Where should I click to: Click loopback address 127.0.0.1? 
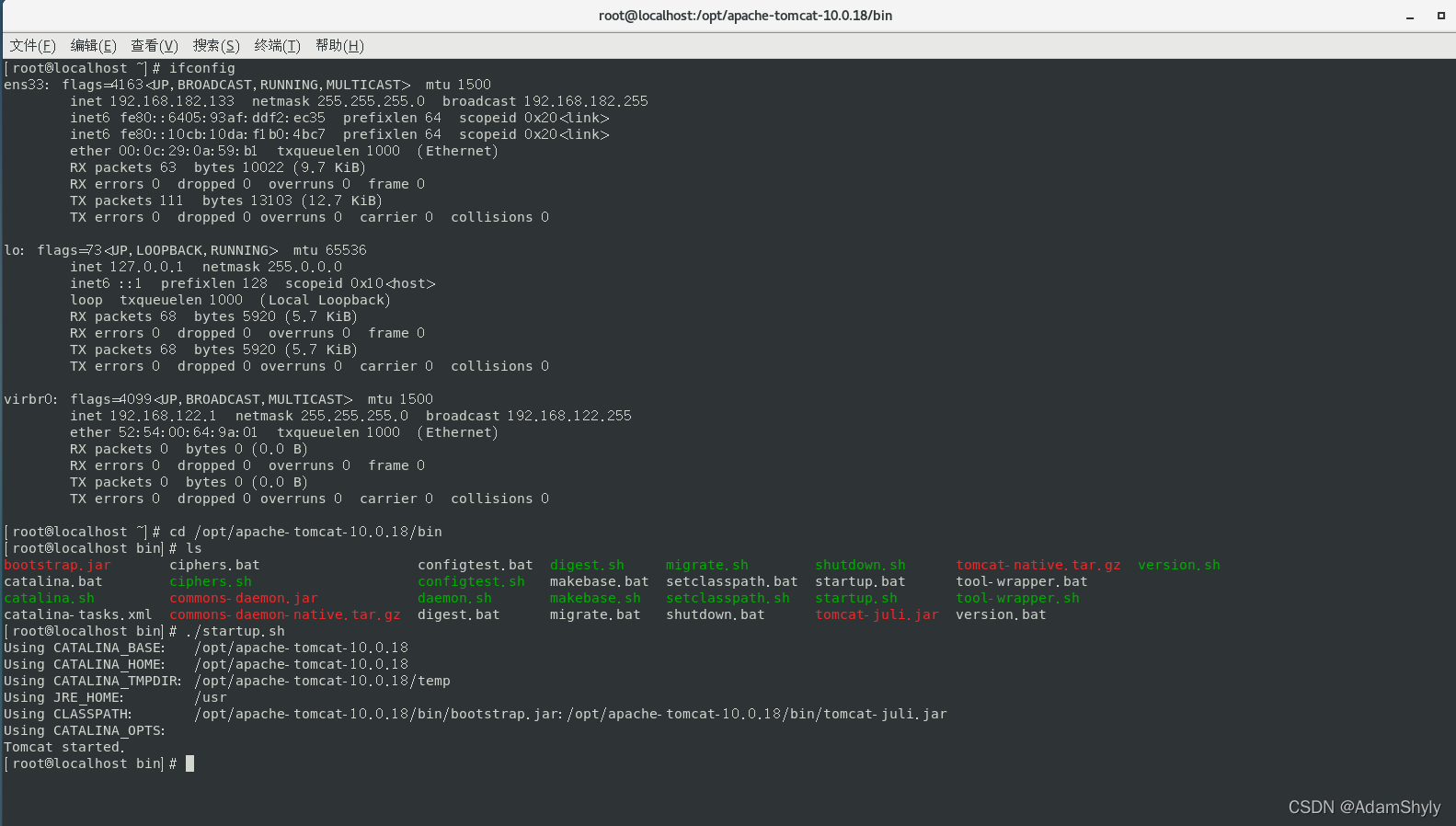146,267
